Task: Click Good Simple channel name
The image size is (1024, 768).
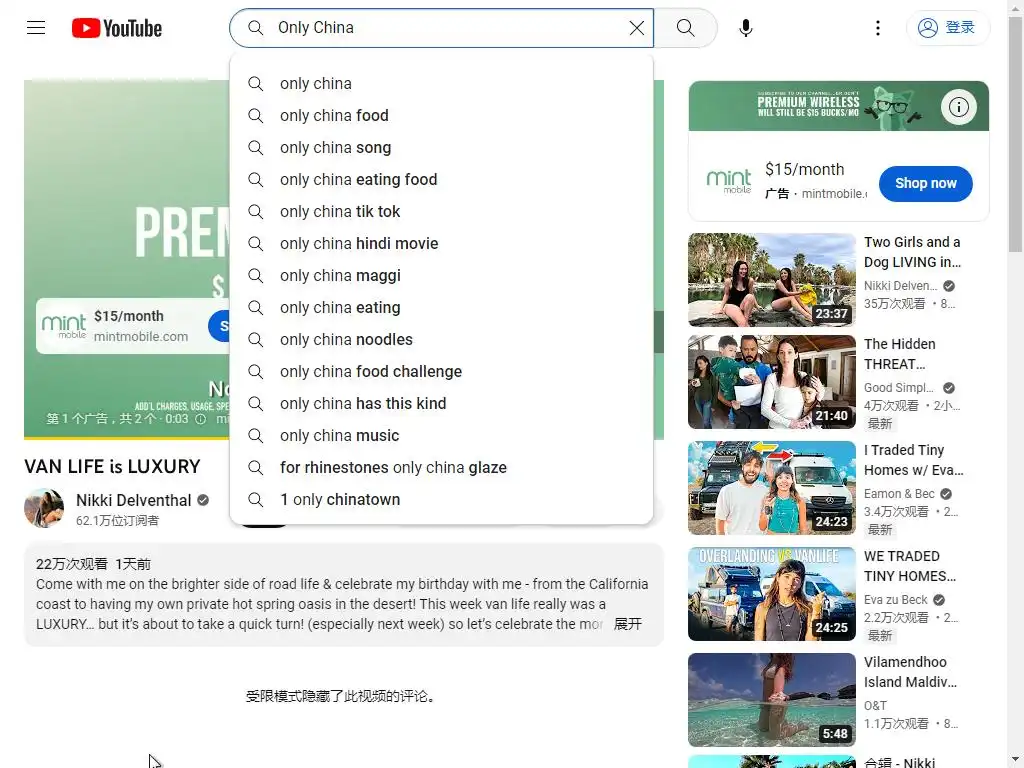Action: (898, 388)
